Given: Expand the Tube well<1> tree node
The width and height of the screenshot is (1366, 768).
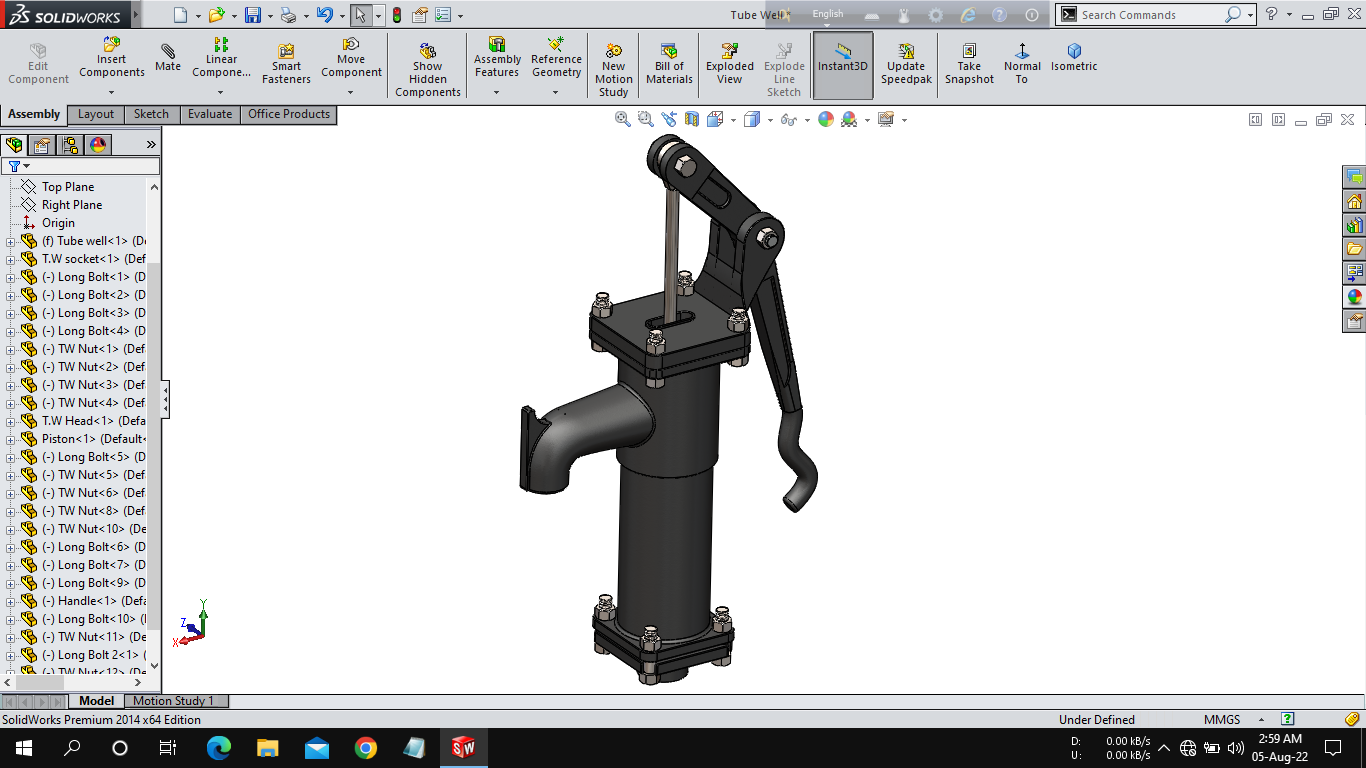Looking at the screenshot, I should 11,241.
